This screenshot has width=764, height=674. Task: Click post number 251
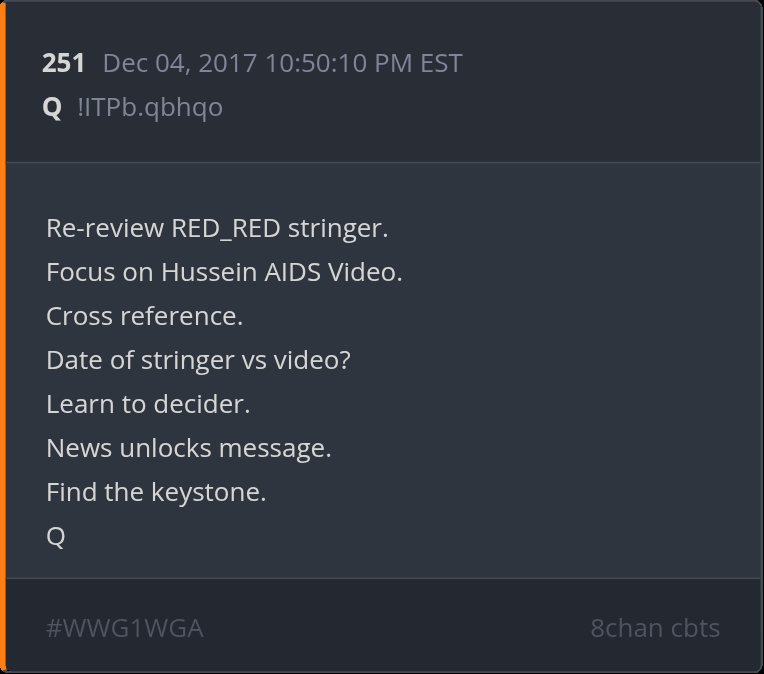click(63, 63)
